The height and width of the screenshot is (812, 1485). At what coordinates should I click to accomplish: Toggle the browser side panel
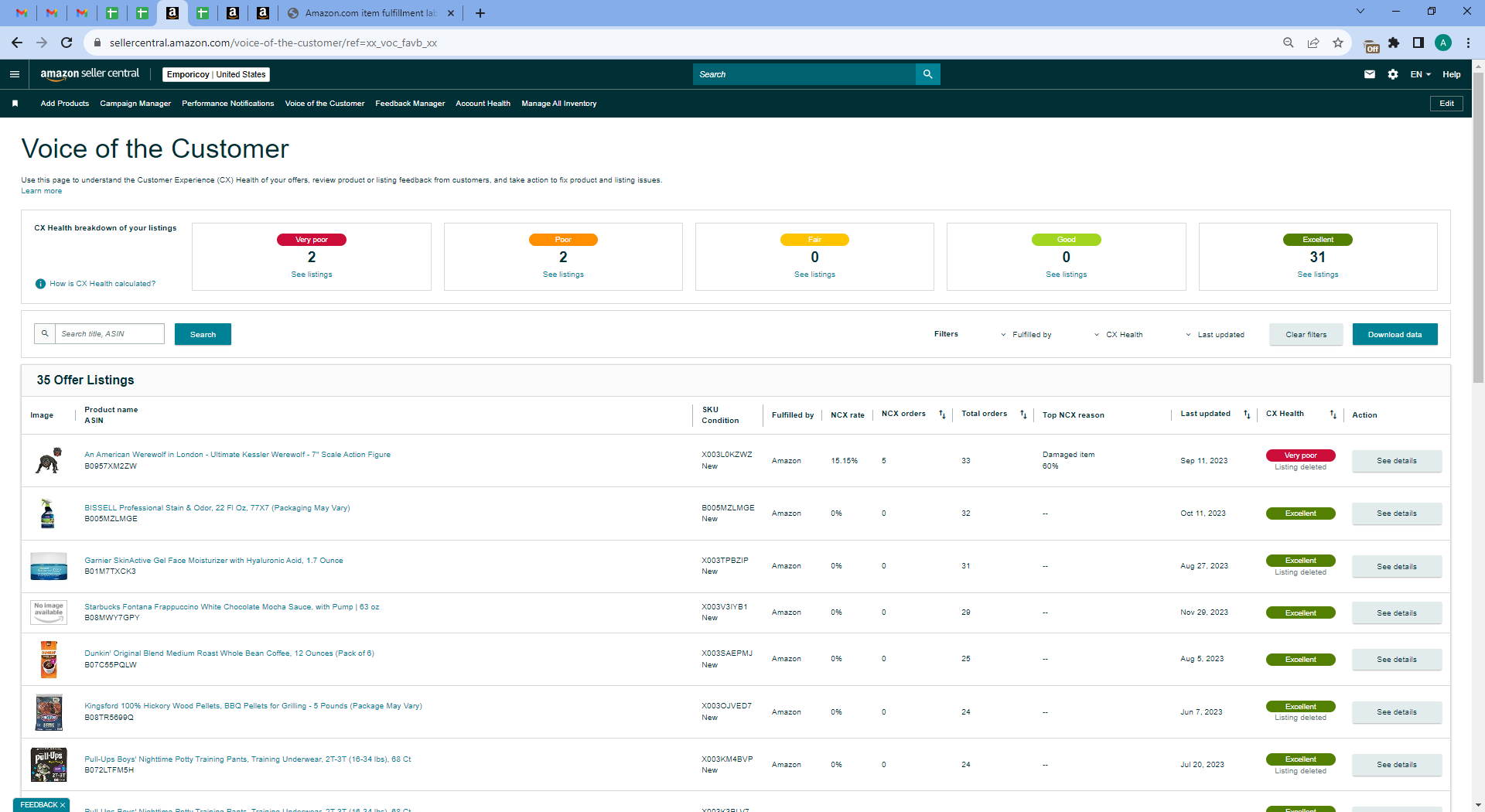pyautogui.click(x=1418, y=43)
